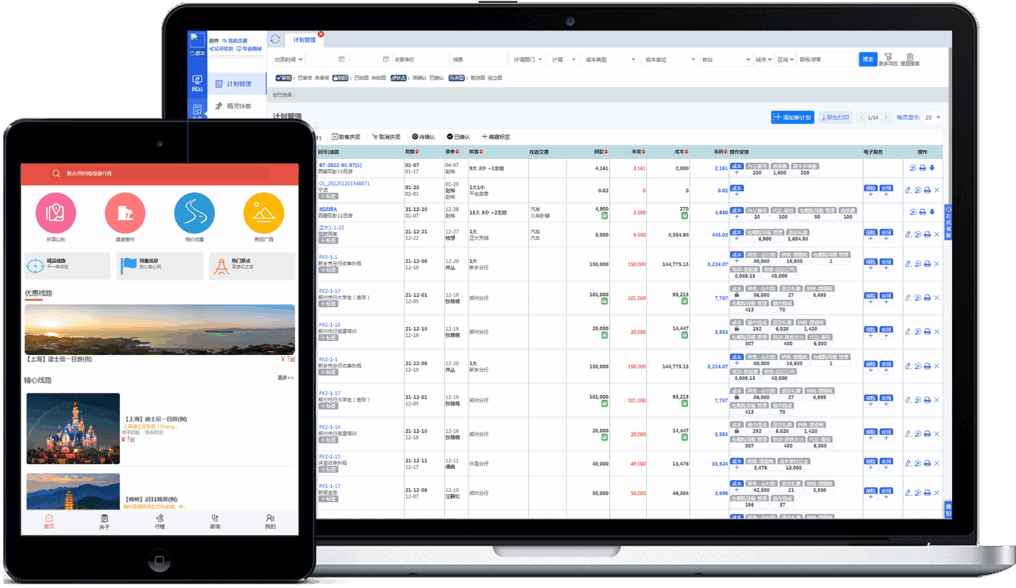Go to the next page of results

886,117
